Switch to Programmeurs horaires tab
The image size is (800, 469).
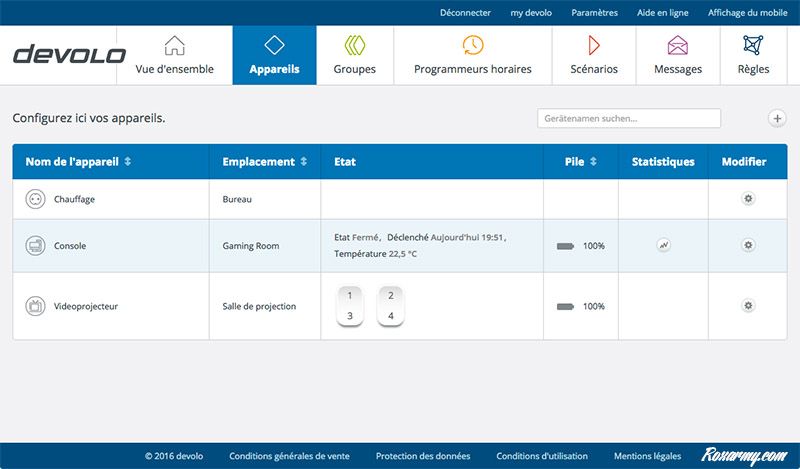click(472, 55)
